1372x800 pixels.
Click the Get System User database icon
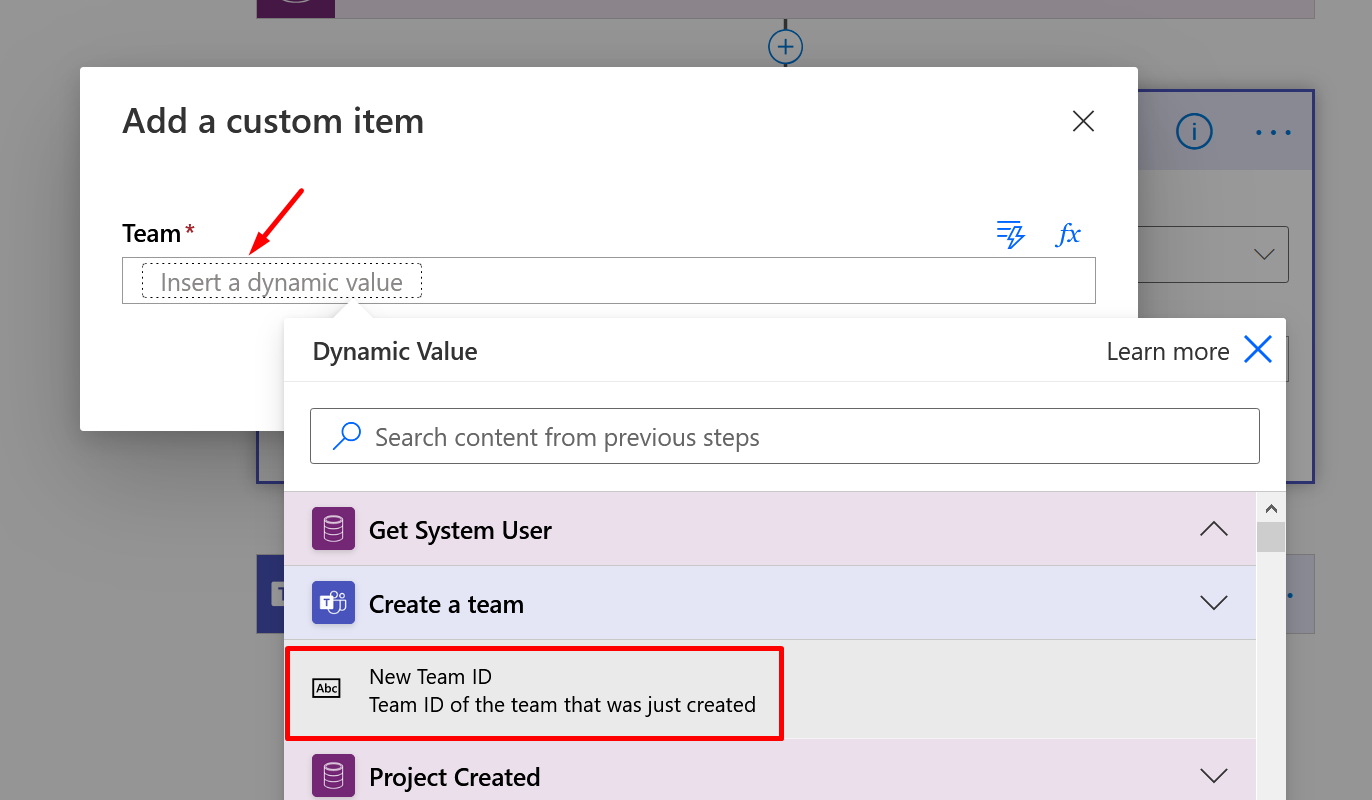point(333,529)
